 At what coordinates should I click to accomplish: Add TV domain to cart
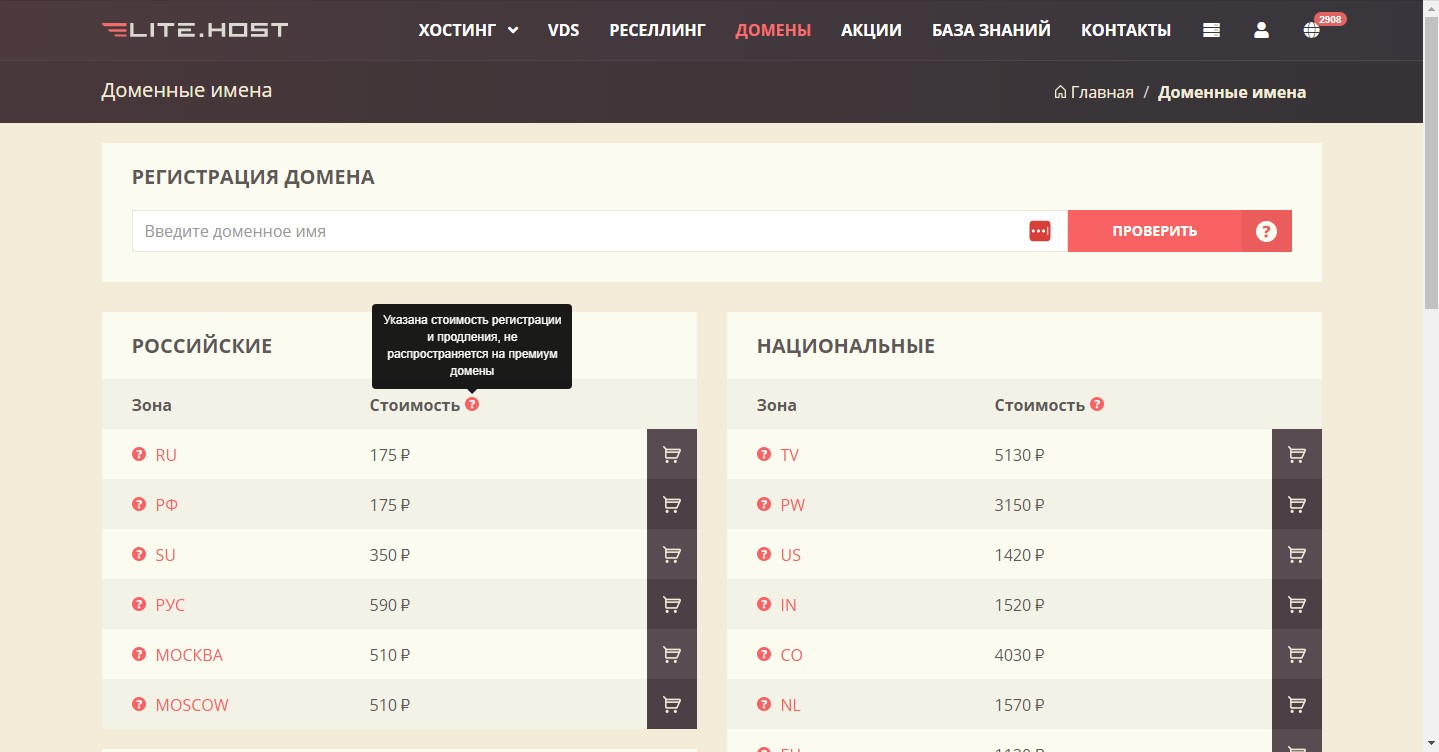(x=1297, y=454)
